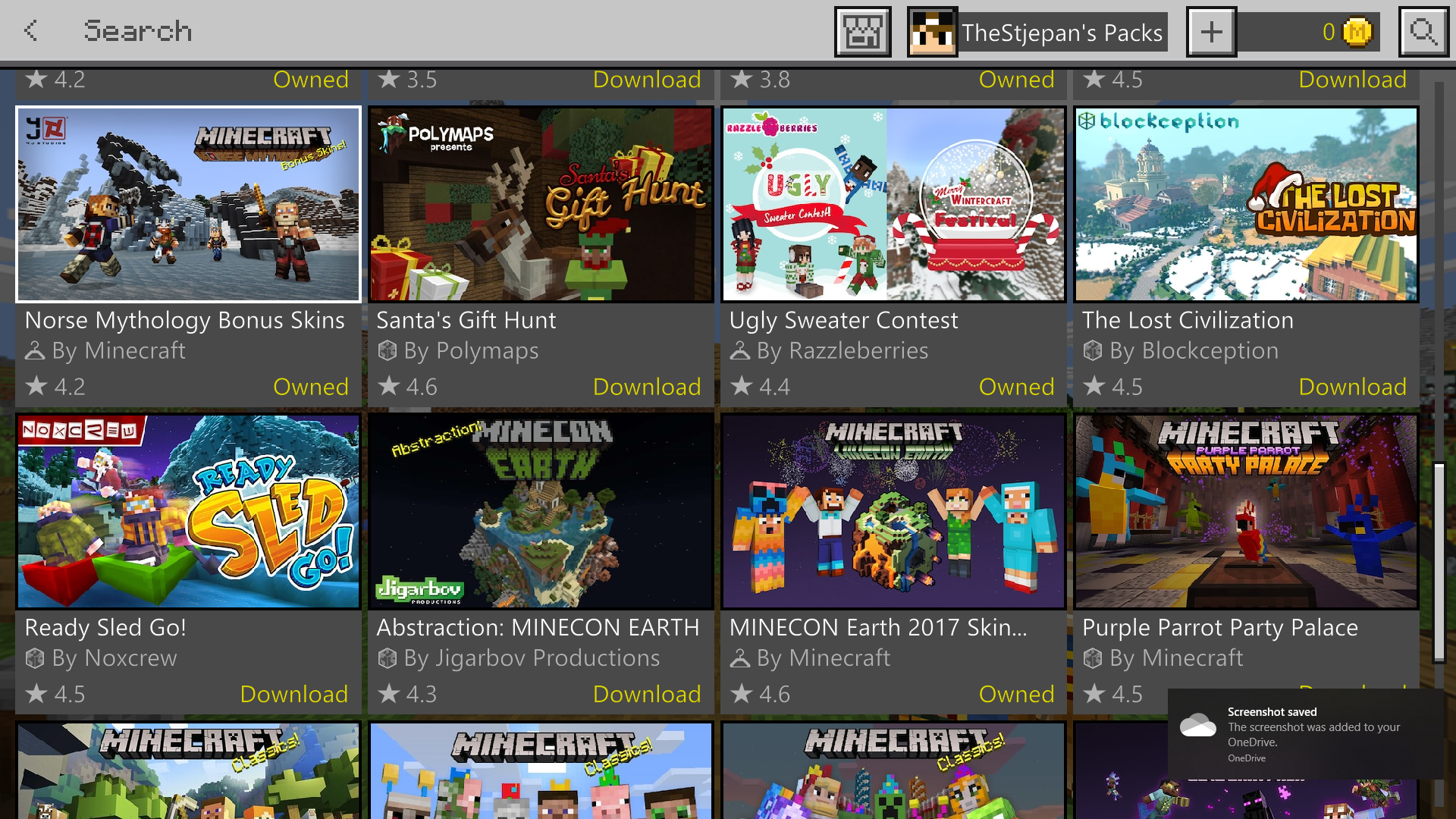This screenshot has height=819, width=1456.
Task: Download Ready Sled Go! pack
Action: click(x=293, y=694)
